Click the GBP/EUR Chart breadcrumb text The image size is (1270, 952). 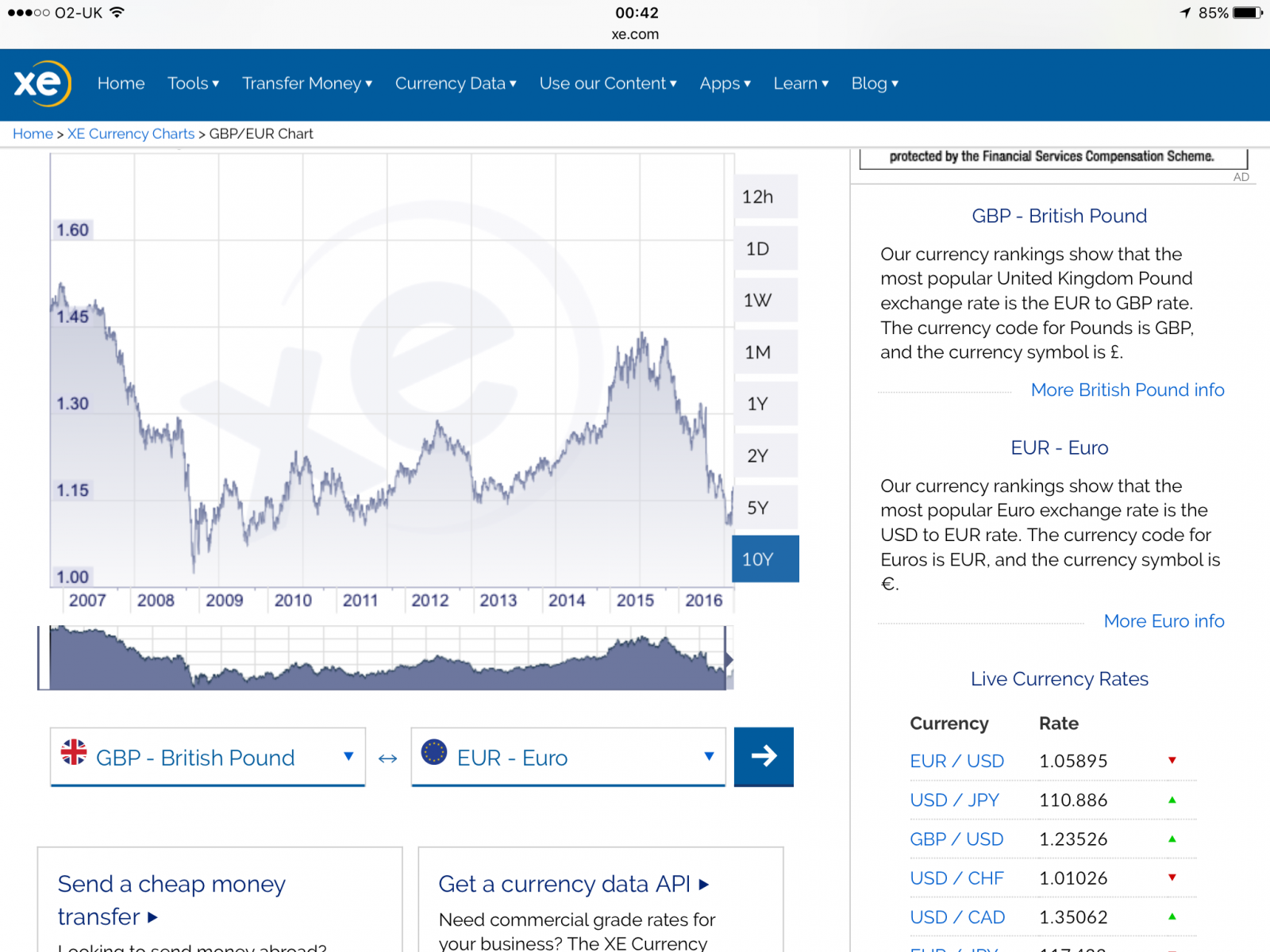click(x=261, y=134)
